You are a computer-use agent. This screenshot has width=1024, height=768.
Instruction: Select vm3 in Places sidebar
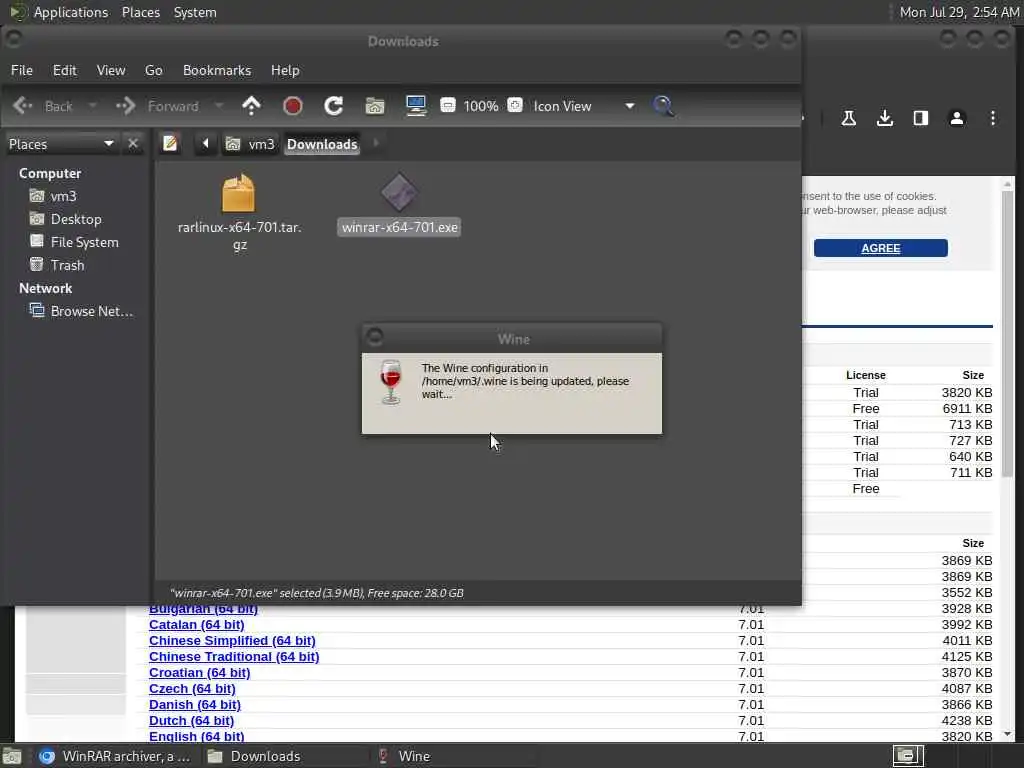coord(63,196)
